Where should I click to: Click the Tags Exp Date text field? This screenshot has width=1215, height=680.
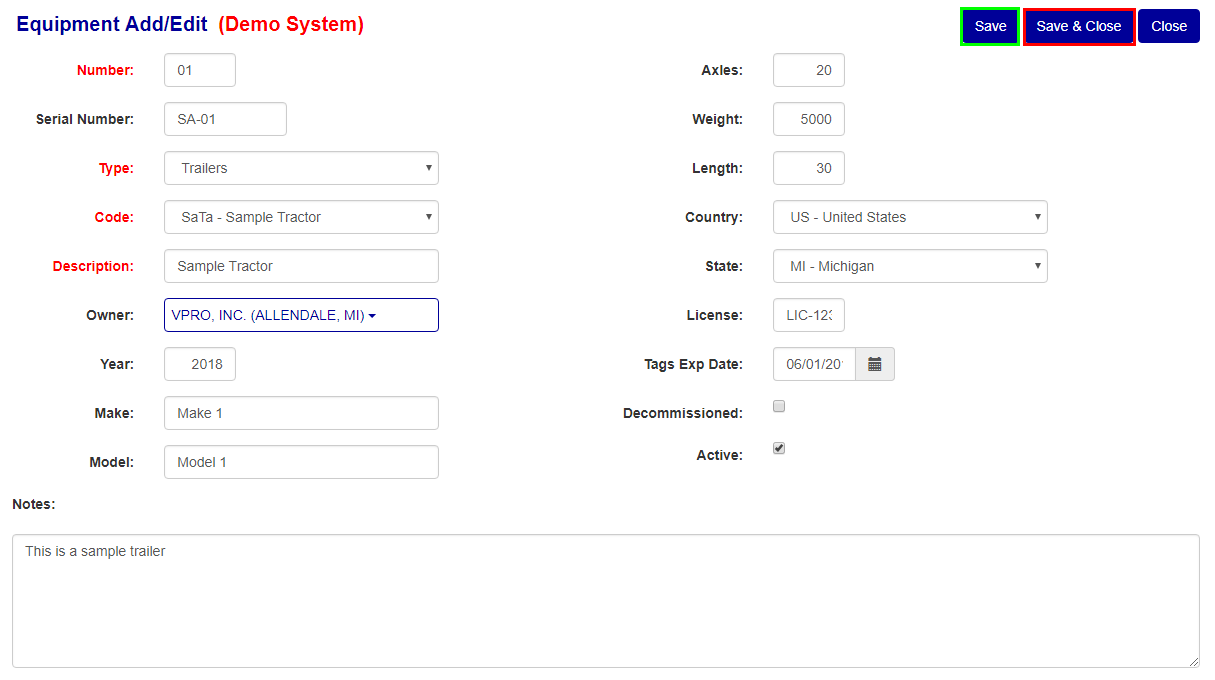tap(814, 364)
